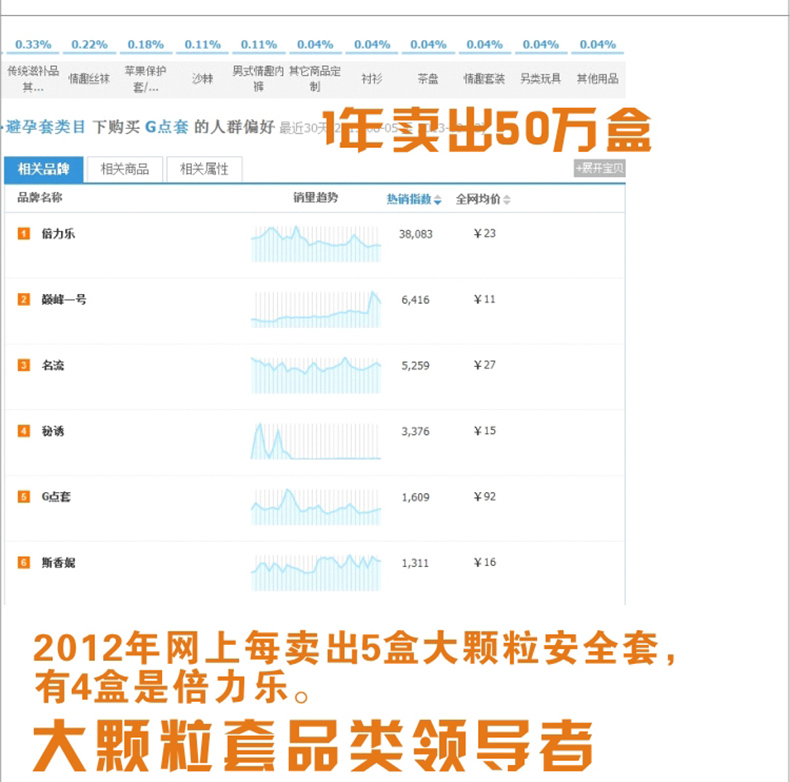Click rank 3 badge for 名流
Screen dimensions: 790x782
(x=24, y=365)
